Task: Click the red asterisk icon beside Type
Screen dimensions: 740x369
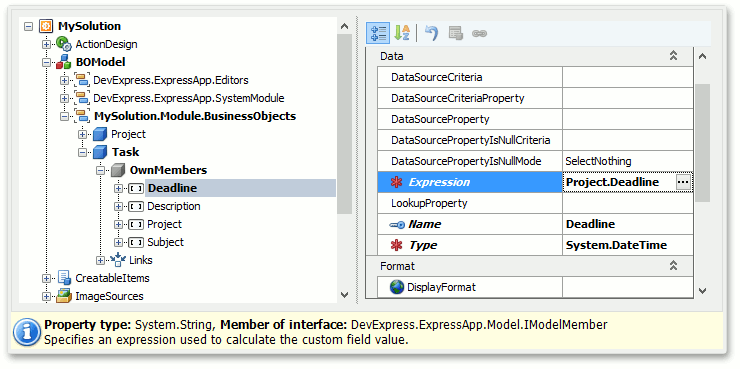Action: pyautogui.click(x=397, y=245)
